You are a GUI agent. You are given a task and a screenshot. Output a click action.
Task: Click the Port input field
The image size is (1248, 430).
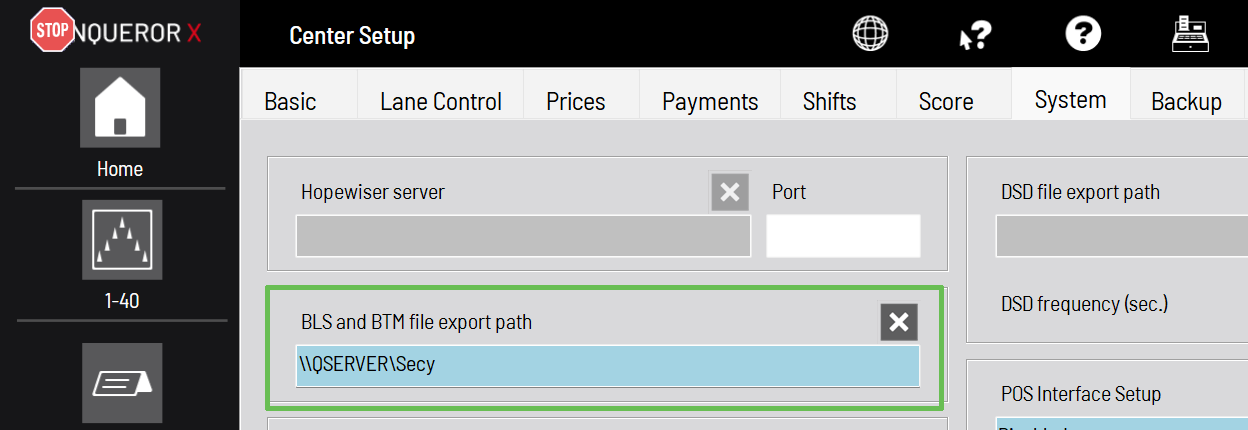click(843, 236)
